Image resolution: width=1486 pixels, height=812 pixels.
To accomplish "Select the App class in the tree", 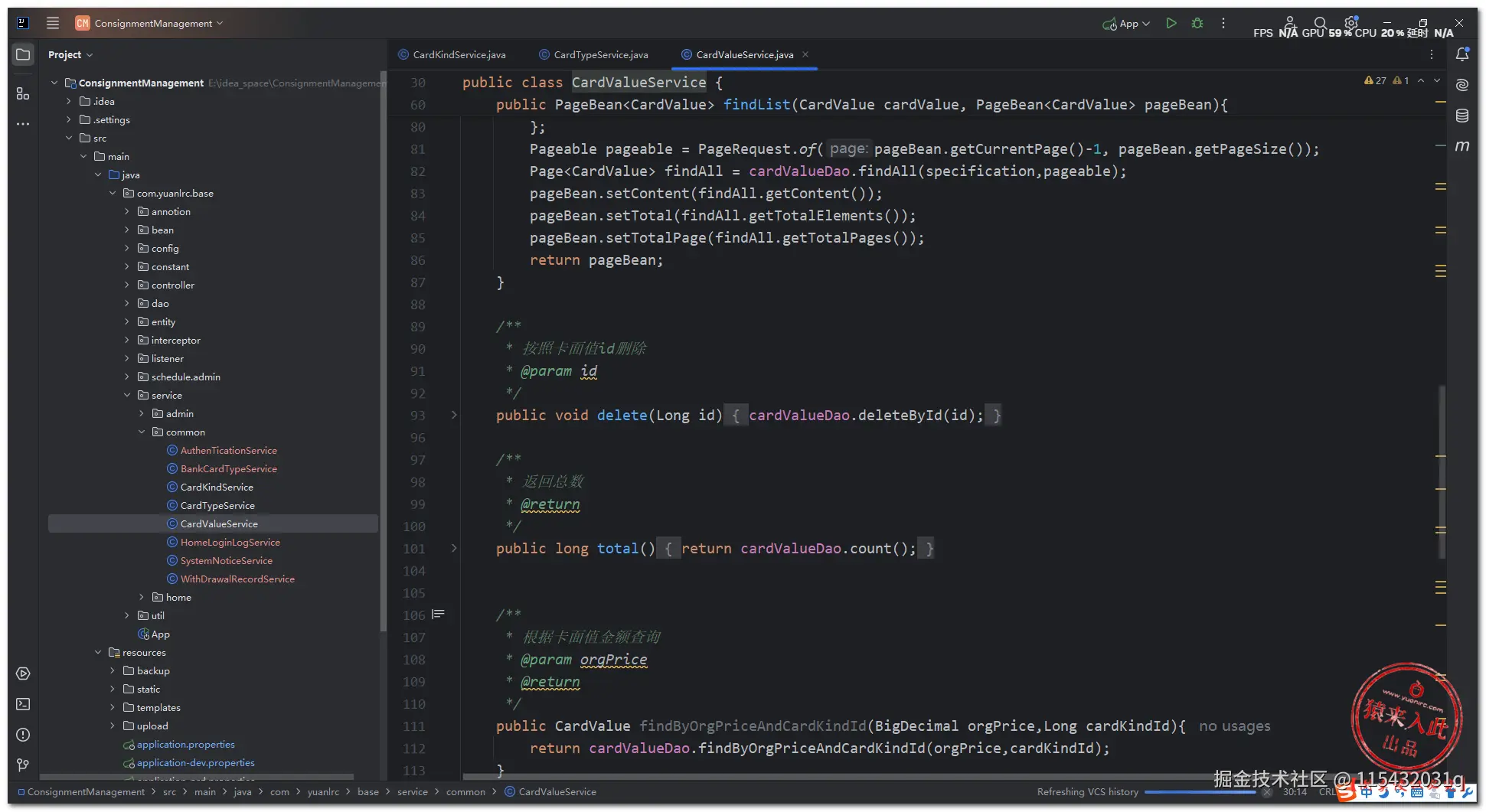I will pyautogui.click(x=154, y=634).
